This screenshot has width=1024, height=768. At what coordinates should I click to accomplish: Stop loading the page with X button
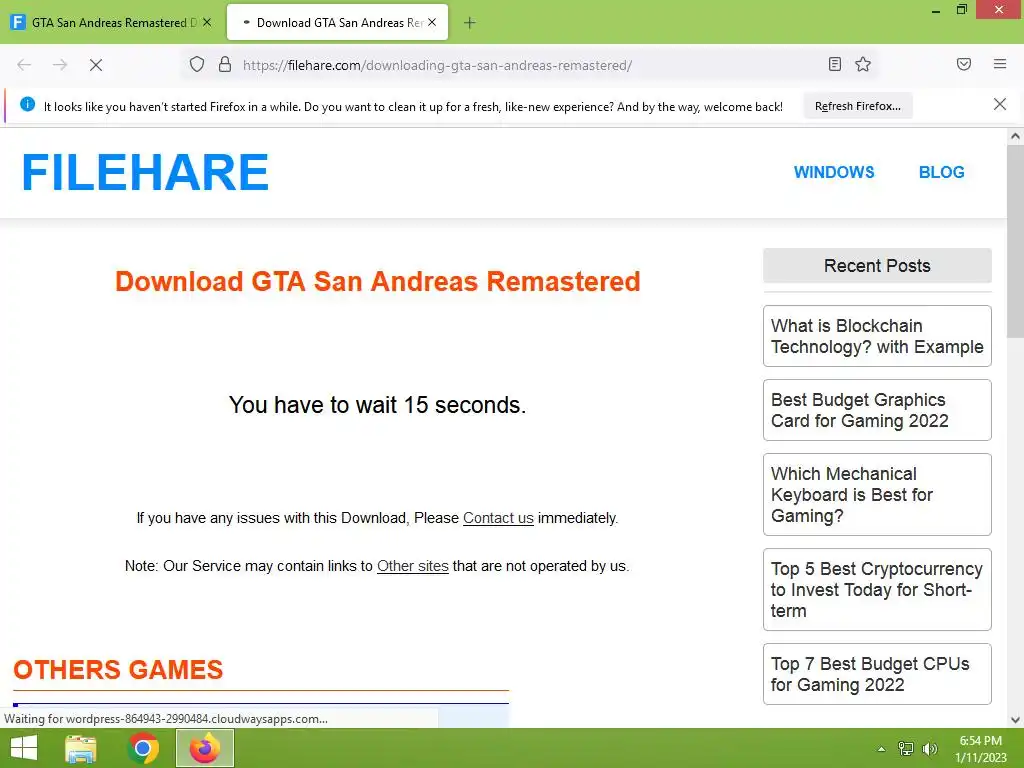96,65
